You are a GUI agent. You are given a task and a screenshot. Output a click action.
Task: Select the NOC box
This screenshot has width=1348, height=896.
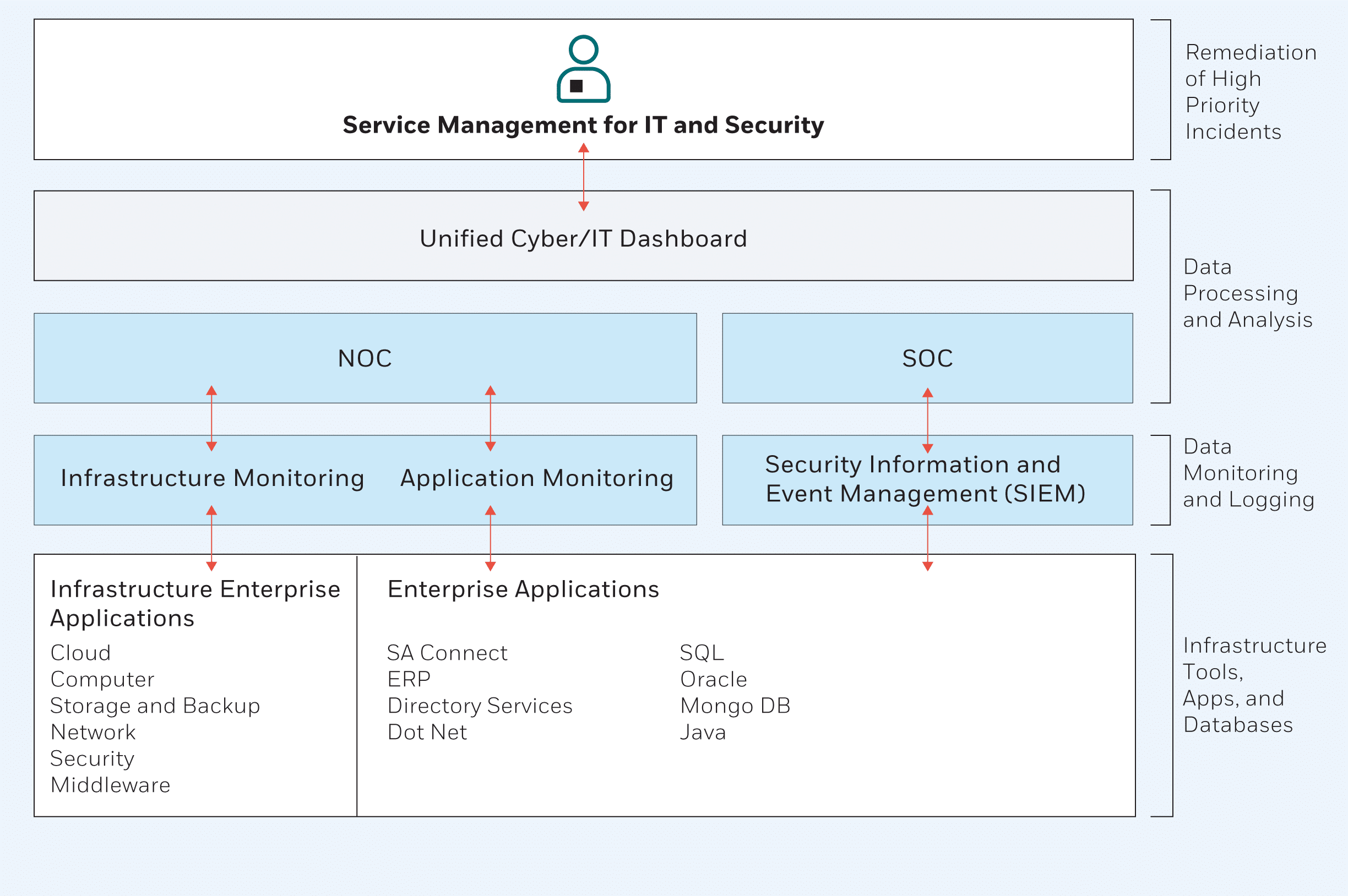click(x=365, y=358)
